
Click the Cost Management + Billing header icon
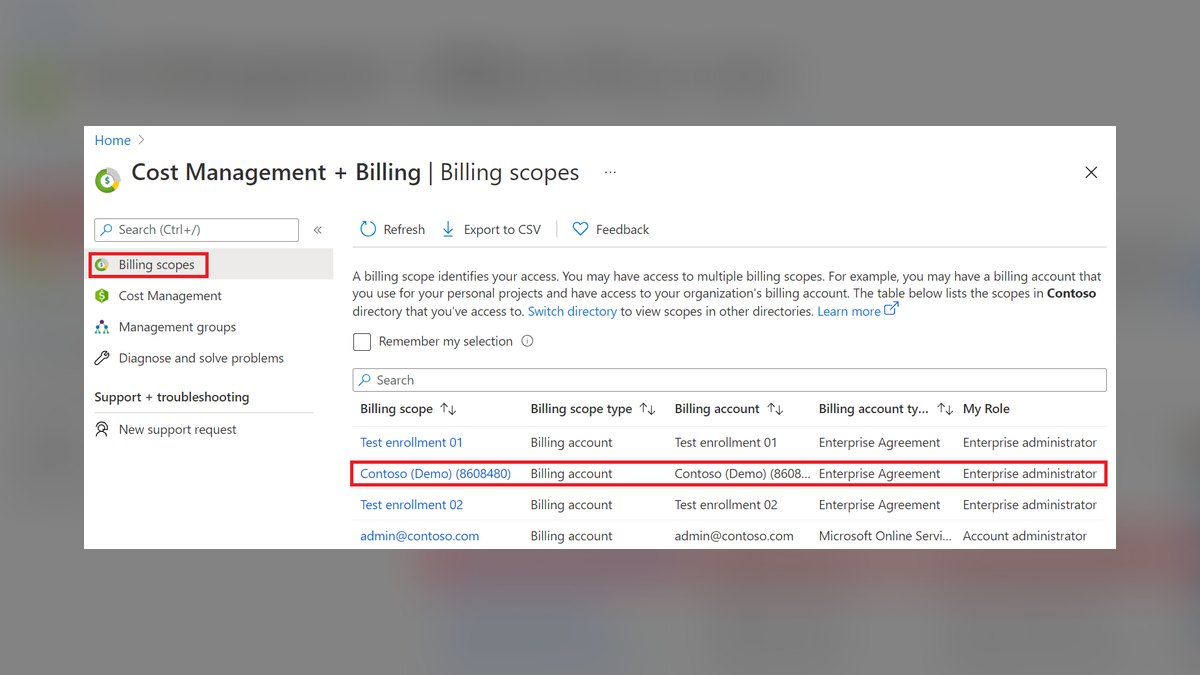[107, 180]
